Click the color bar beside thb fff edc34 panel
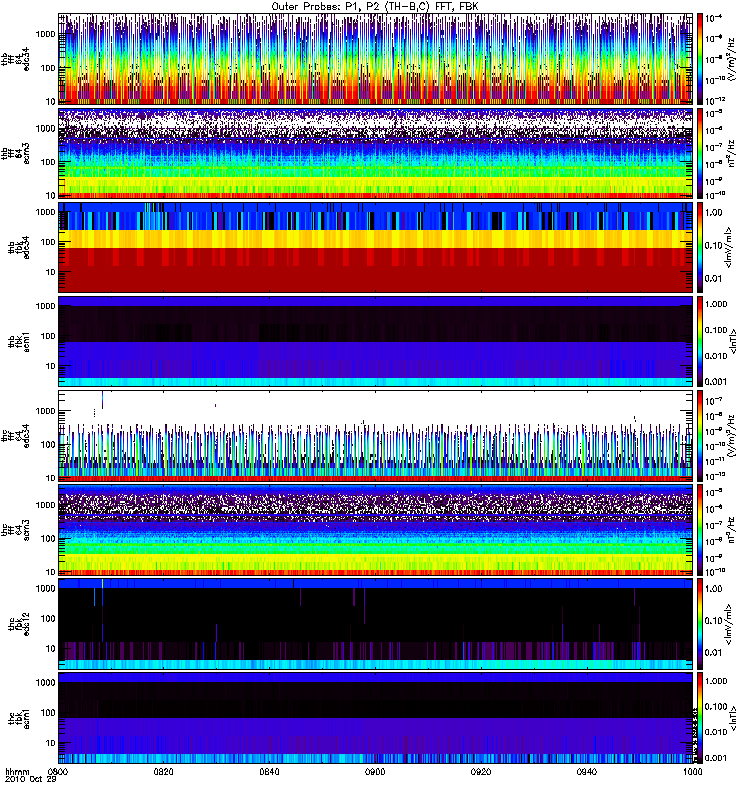The width and height of the screenshot is (750, 800). (700, 59)
